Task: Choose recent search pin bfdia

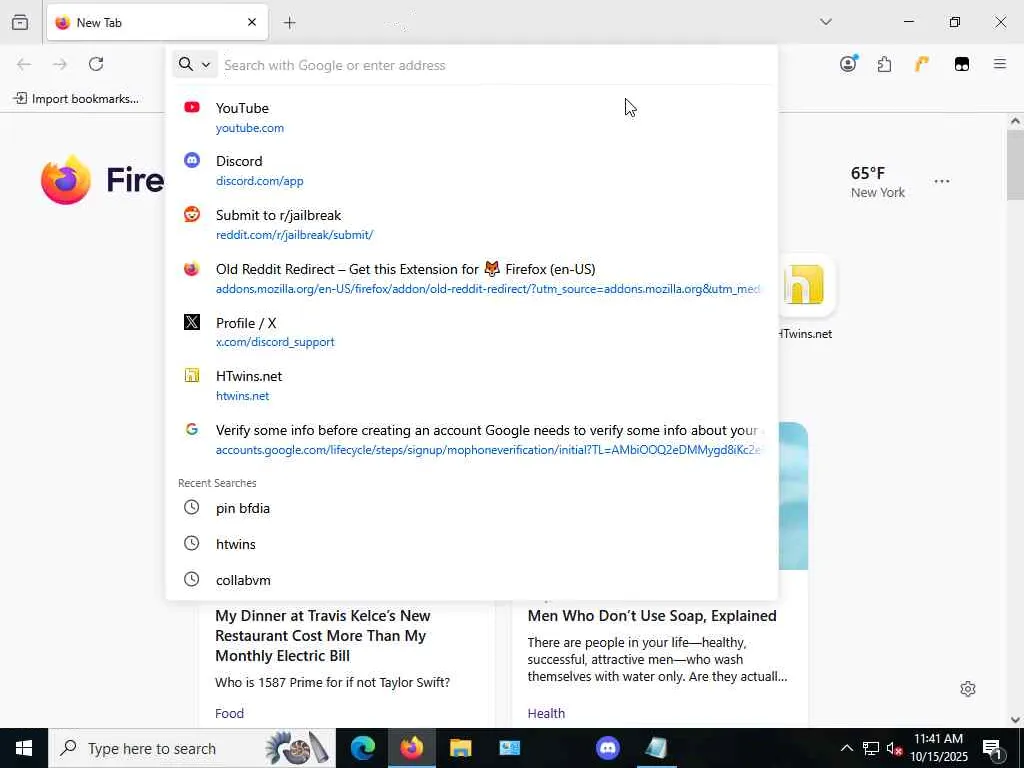Action: (472, 508)
